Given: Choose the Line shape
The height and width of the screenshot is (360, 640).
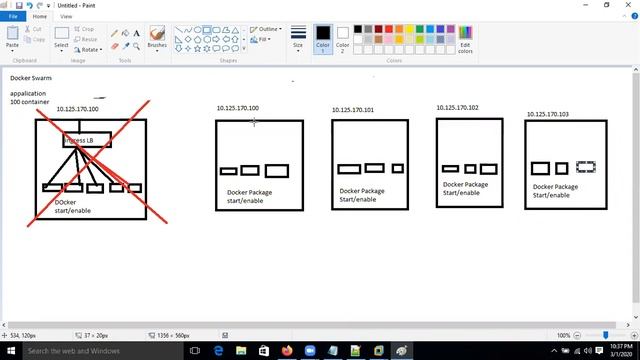Looking at the screenshot, I should 178,30.
